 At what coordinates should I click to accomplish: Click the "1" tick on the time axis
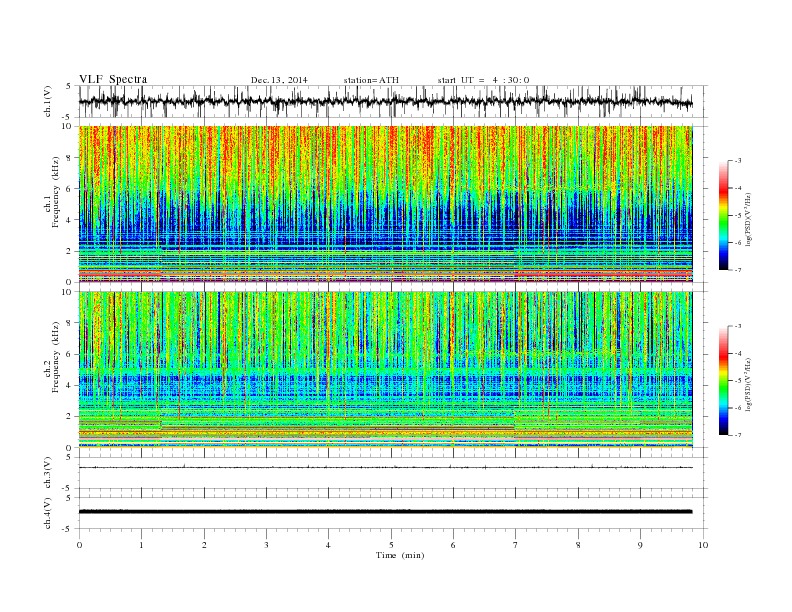[141, 545]
